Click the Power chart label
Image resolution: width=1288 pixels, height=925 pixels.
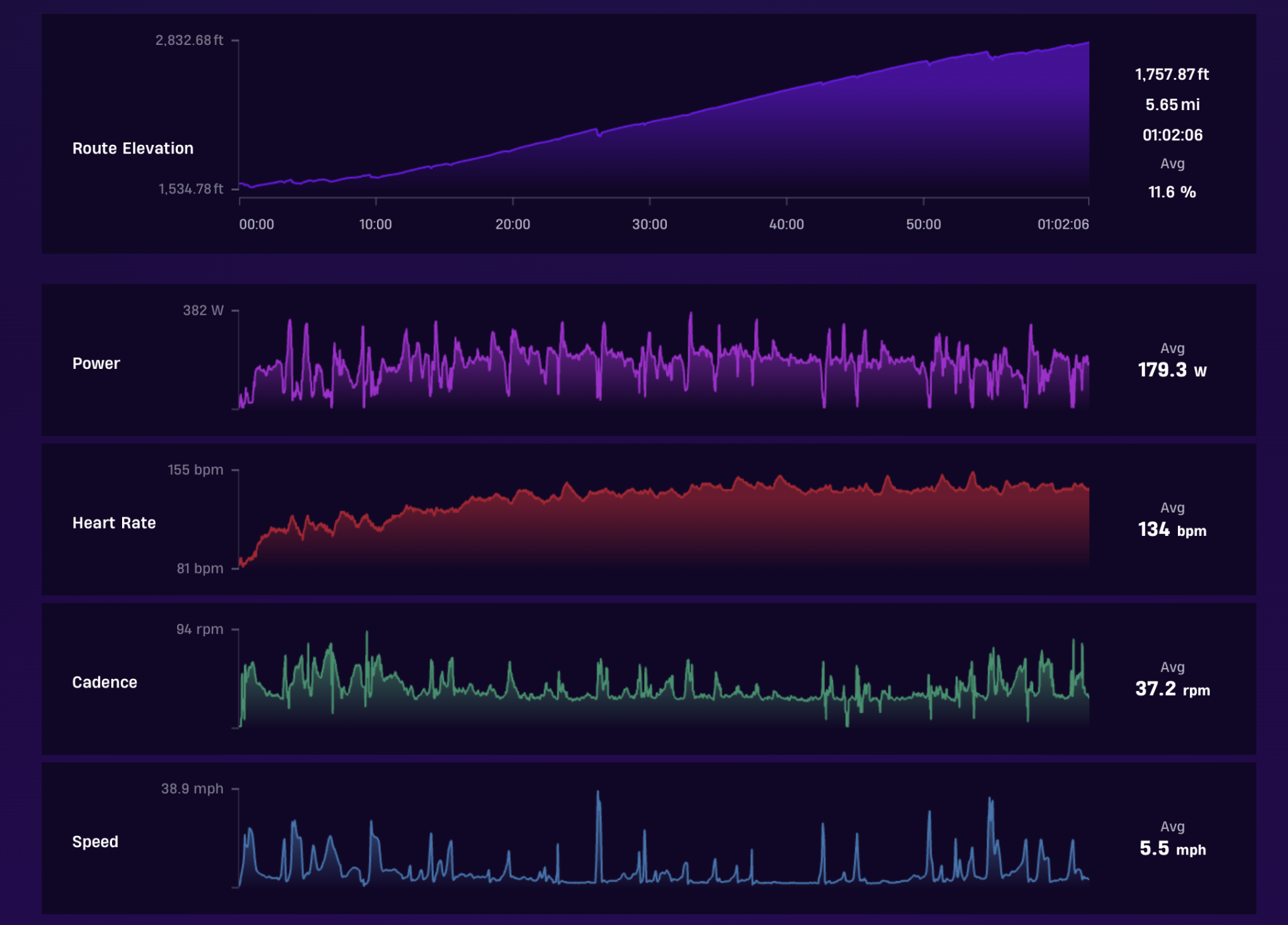click(x=96, y=364)
